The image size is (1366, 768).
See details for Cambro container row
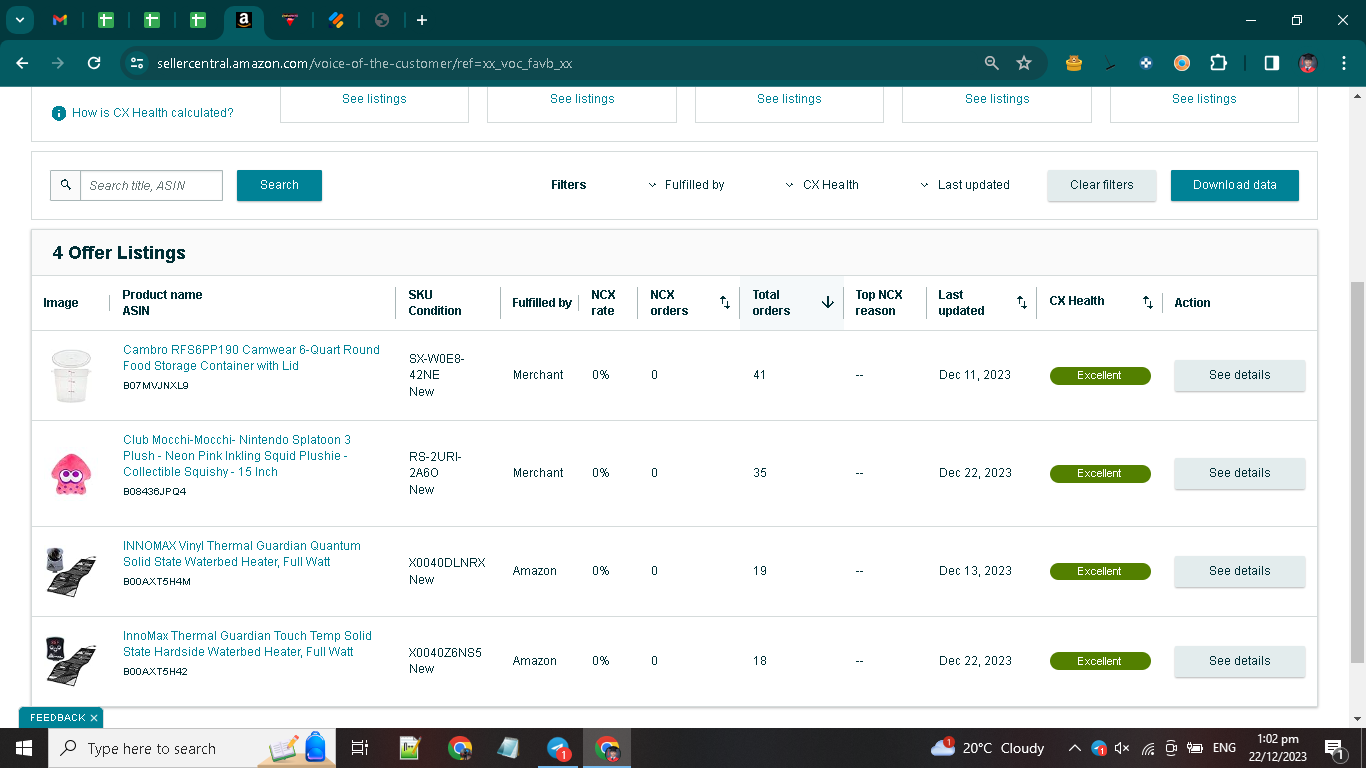point(1239,375)
